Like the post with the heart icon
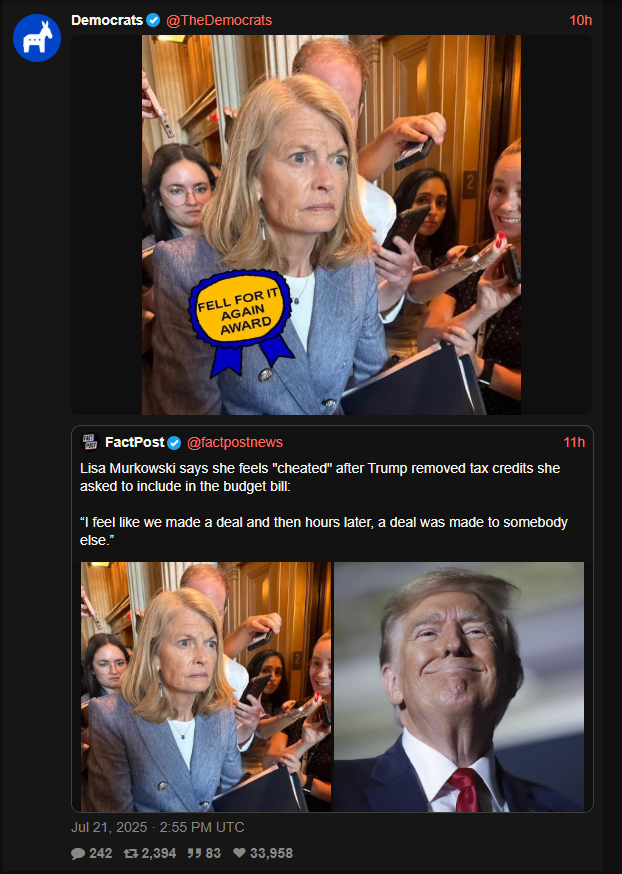The height and width of the screenshot is (874, 622). [239, 853]
